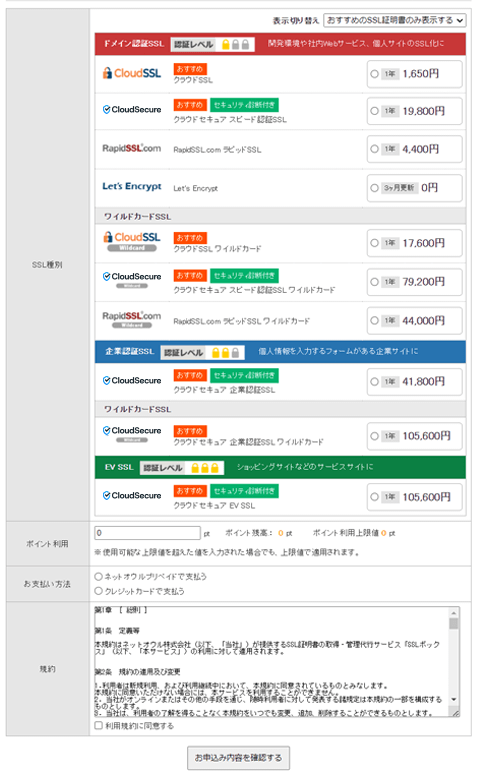This screenshot has height=778, width=480.
Task: Click the Let's Encrypt logo
Action: pos(132,187)
